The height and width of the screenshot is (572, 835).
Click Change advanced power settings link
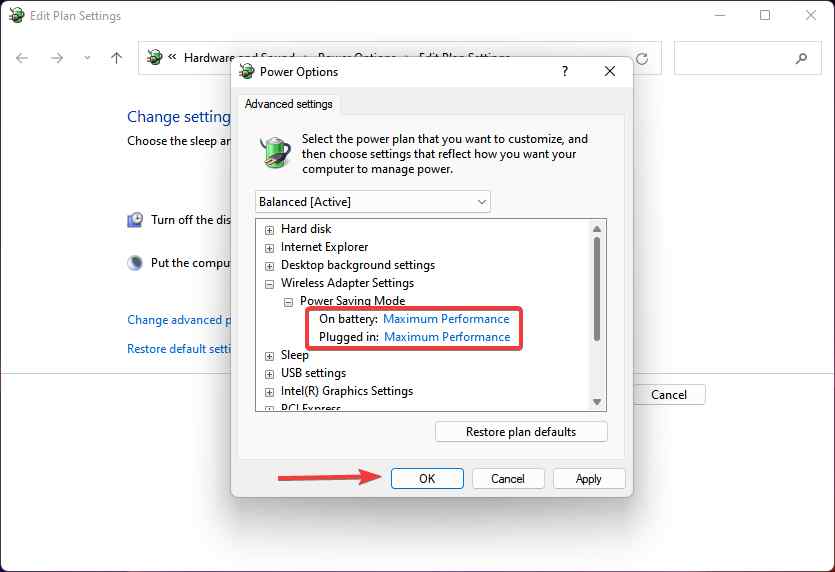point(179,320)
